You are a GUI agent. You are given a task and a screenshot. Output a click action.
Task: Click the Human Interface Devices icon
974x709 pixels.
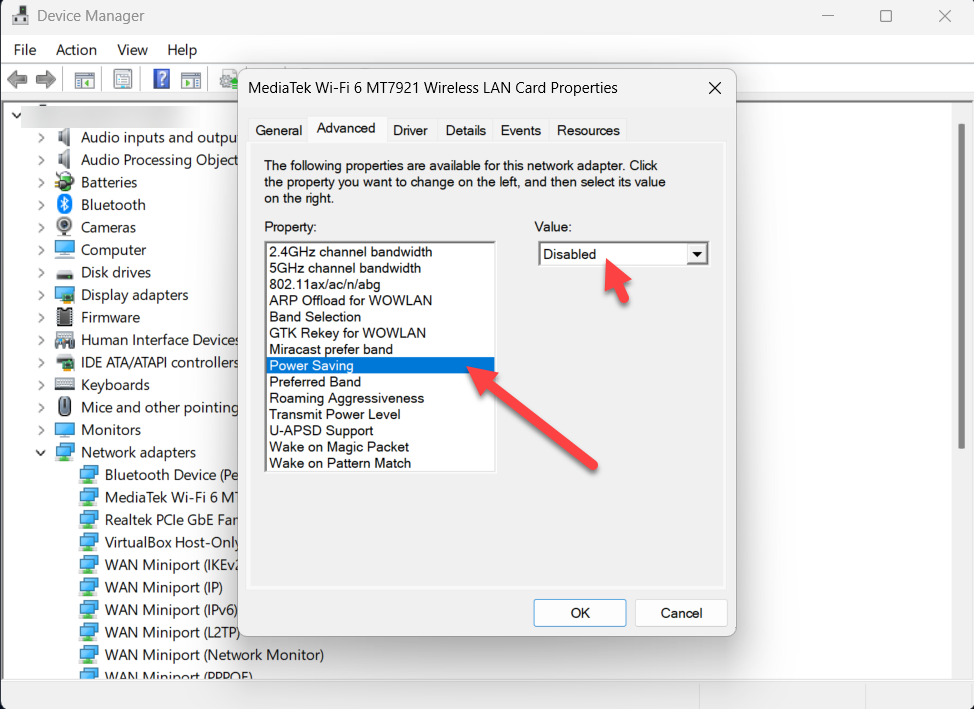click(x=65, y=340)
